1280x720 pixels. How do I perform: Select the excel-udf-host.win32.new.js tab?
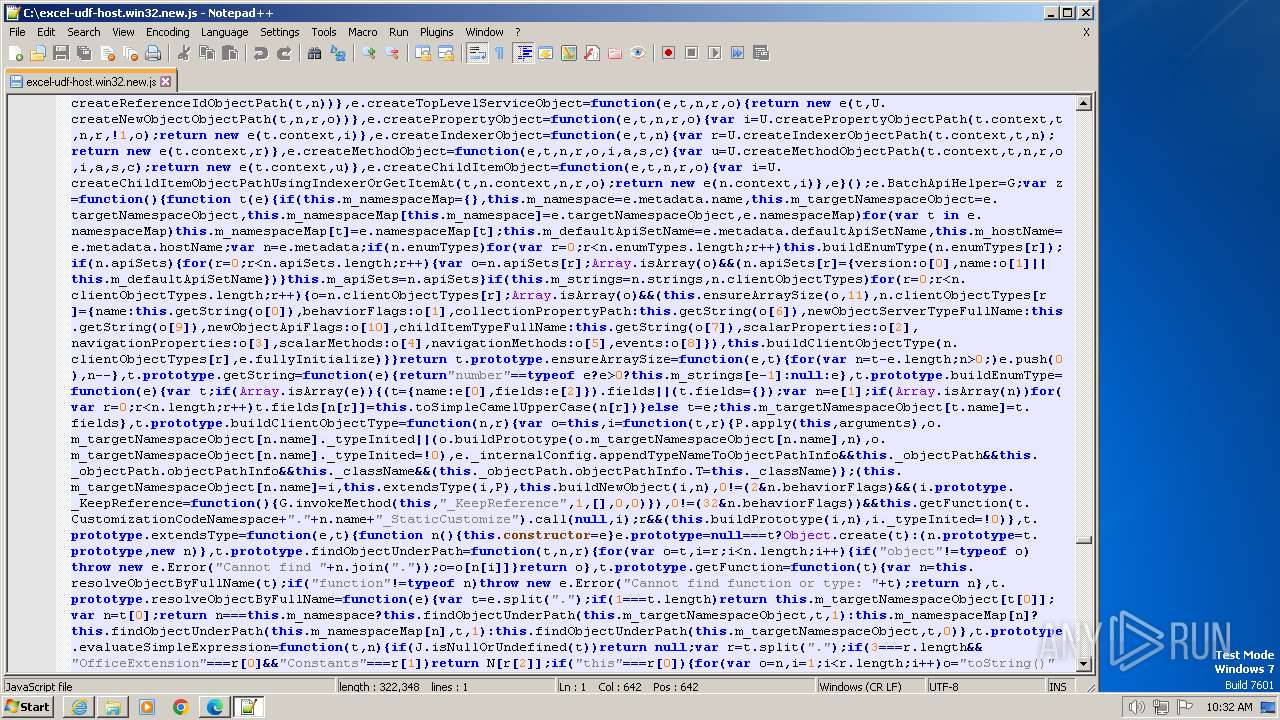click(x=91, y=82)
